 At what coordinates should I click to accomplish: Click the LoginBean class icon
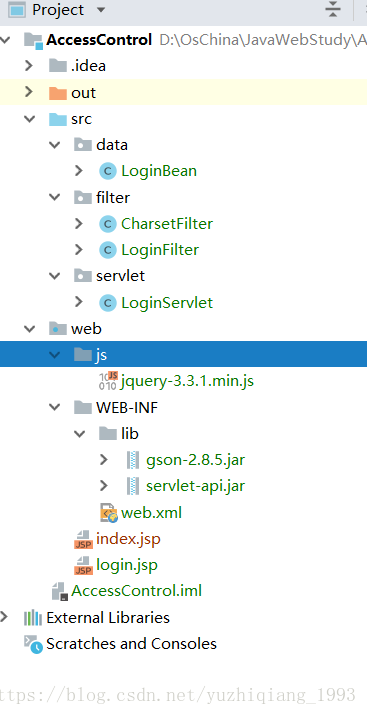point(108,171)
